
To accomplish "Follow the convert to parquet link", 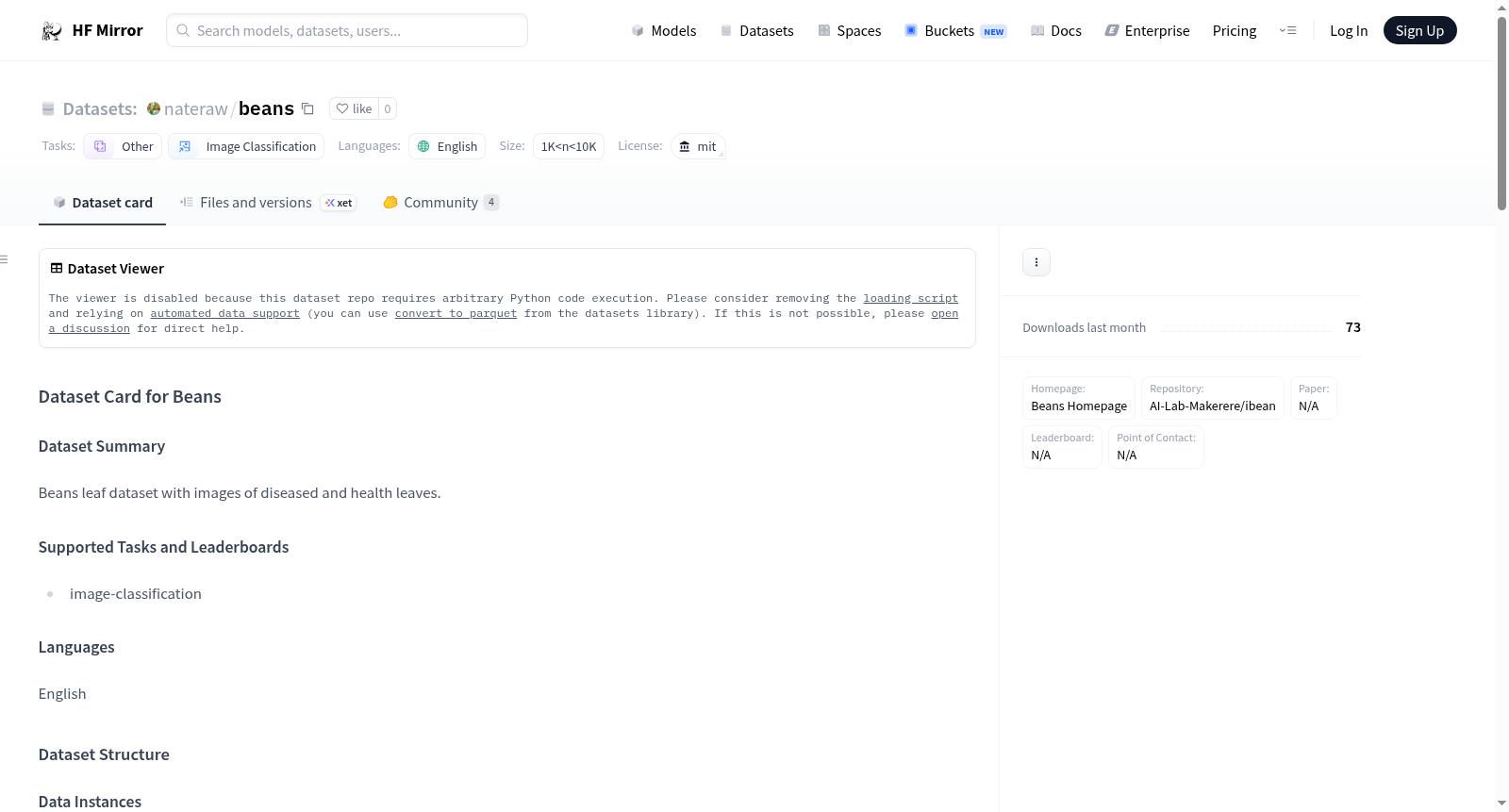I will coord(456,313).
